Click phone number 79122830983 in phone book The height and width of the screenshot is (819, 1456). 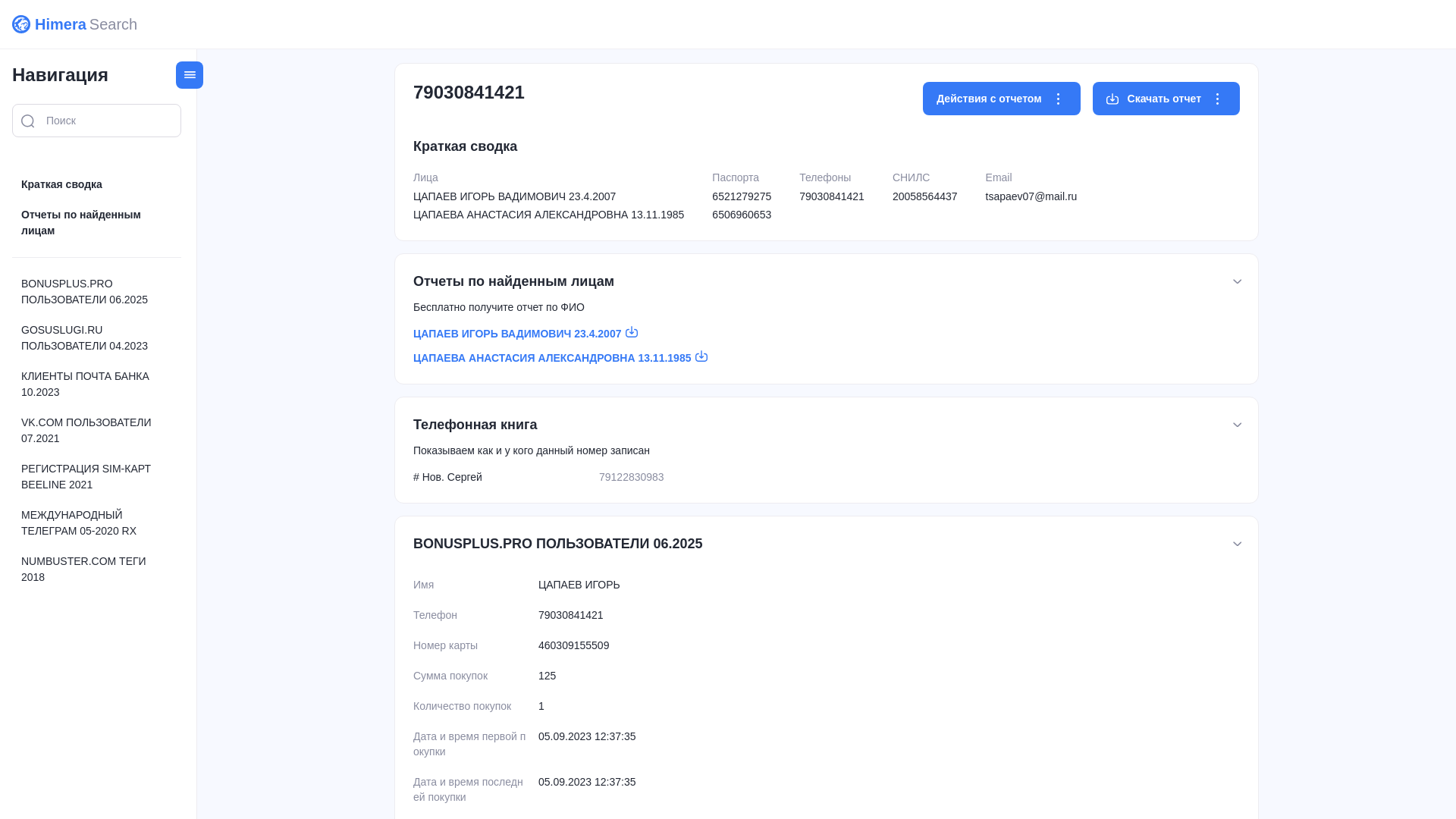(x=631, y=477)
